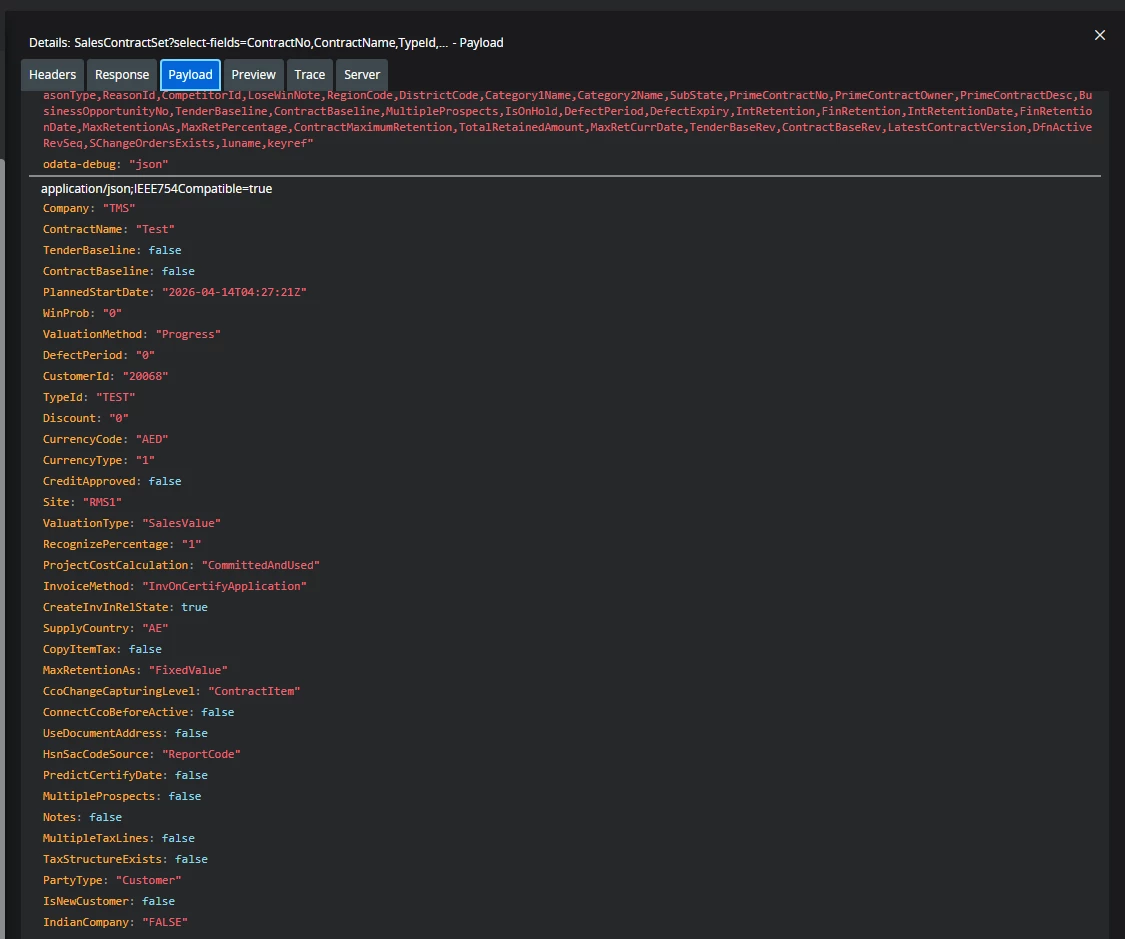Select the Payload tab
The image size is (1125, 939).
(190, 75)
